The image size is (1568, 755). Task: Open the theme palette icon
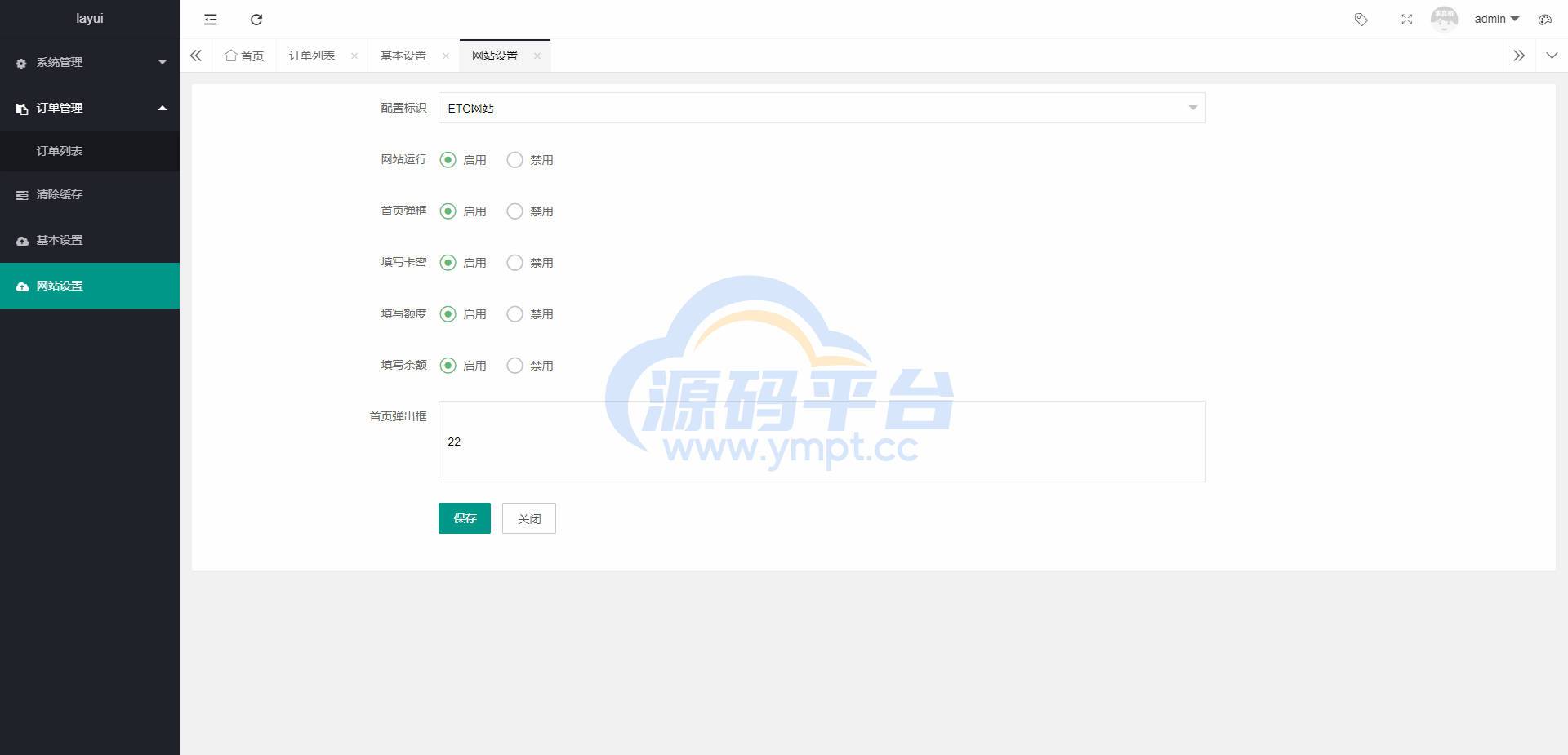click(1544, 20)
